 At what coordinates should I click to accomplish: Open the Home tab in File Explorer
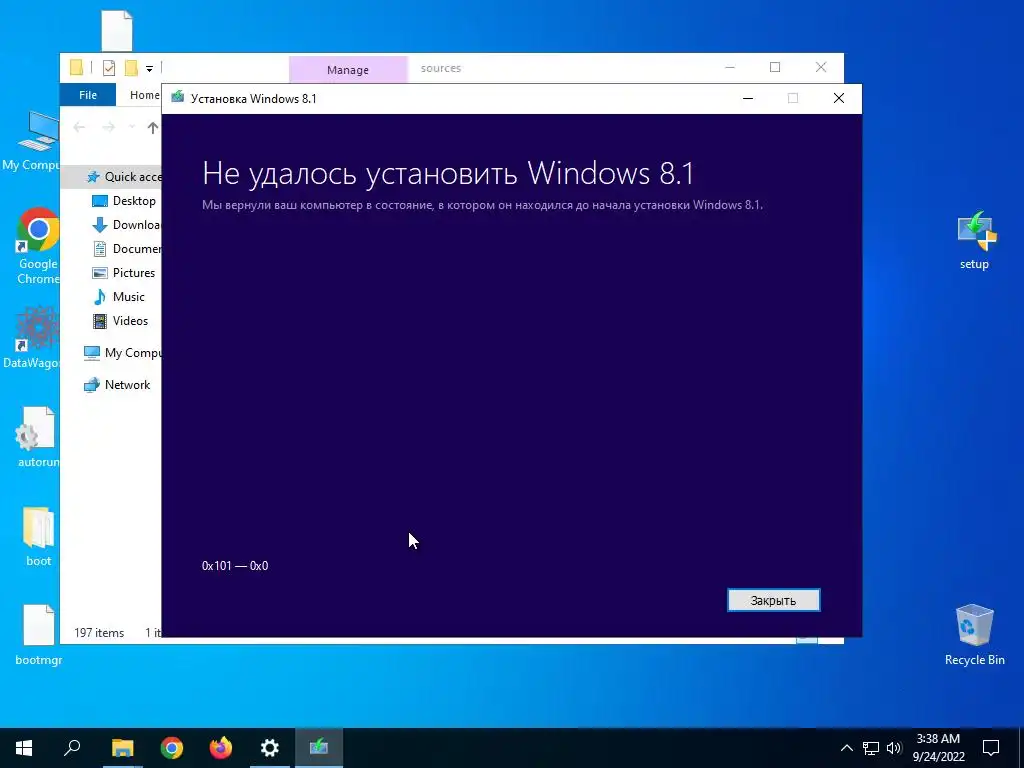tap(144, 95)
